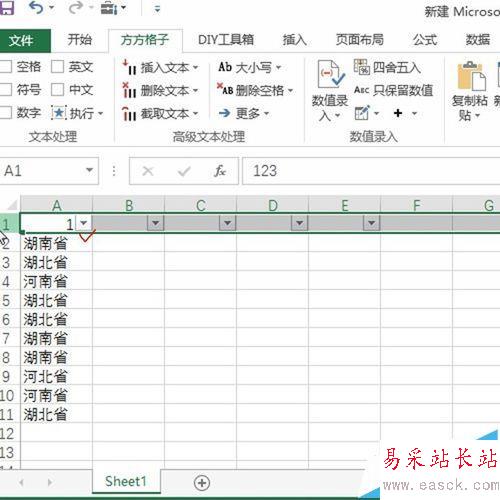This screenshot has height=500, width=500.
Task: Undo the last action
Action: click(36, 8)
